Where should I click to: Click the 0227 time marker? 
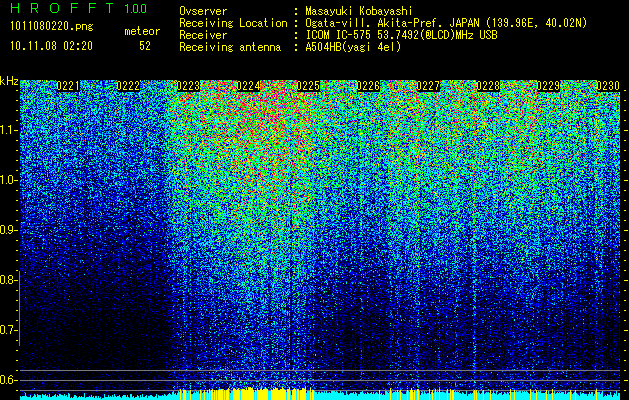(428, 86)
